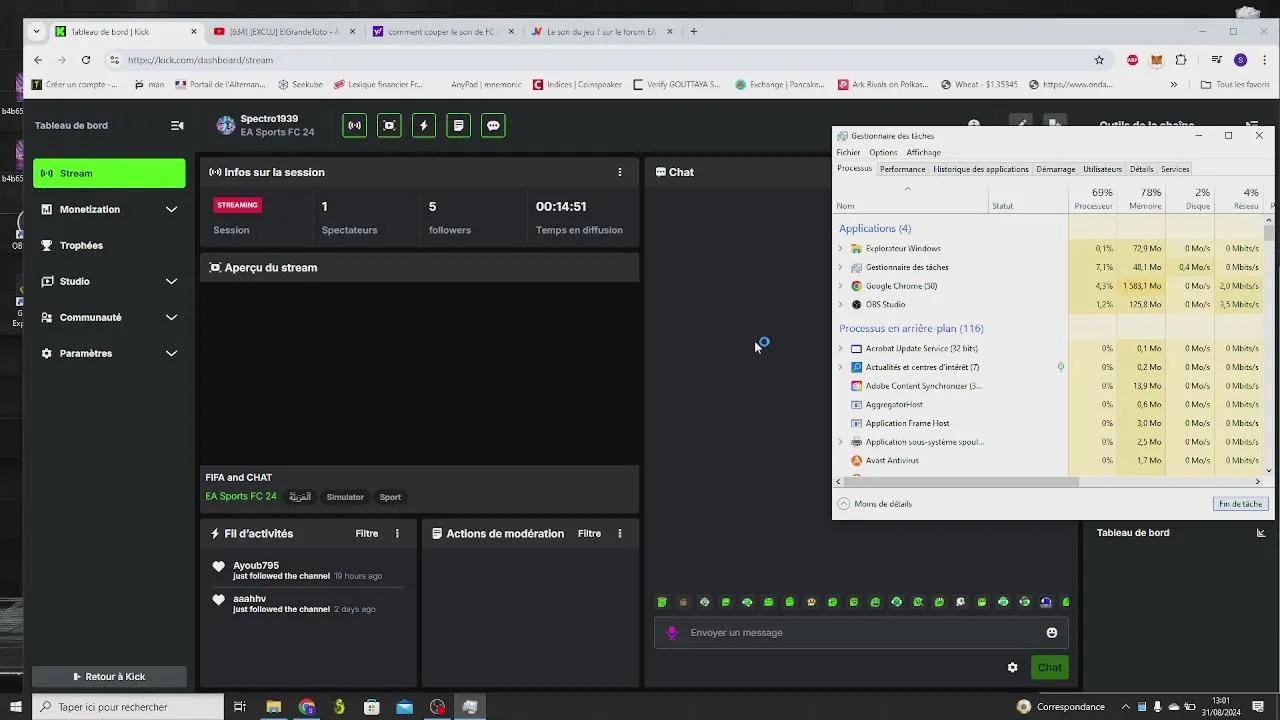Click the moderation notes icon button in header
This screenshot has width=1280, height=720.
458,125
